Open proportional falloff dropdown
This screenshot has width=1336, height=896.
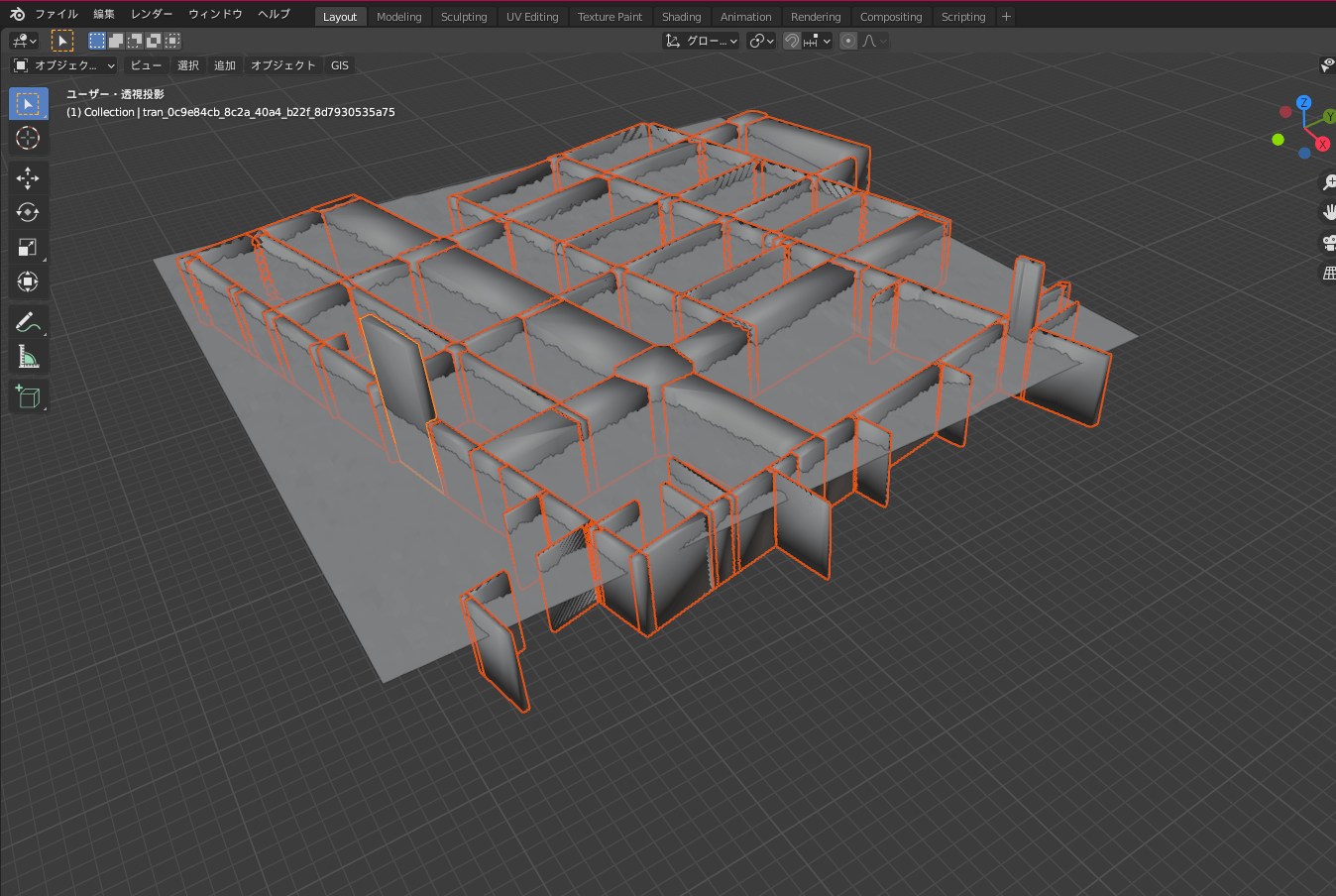[875, 41]
